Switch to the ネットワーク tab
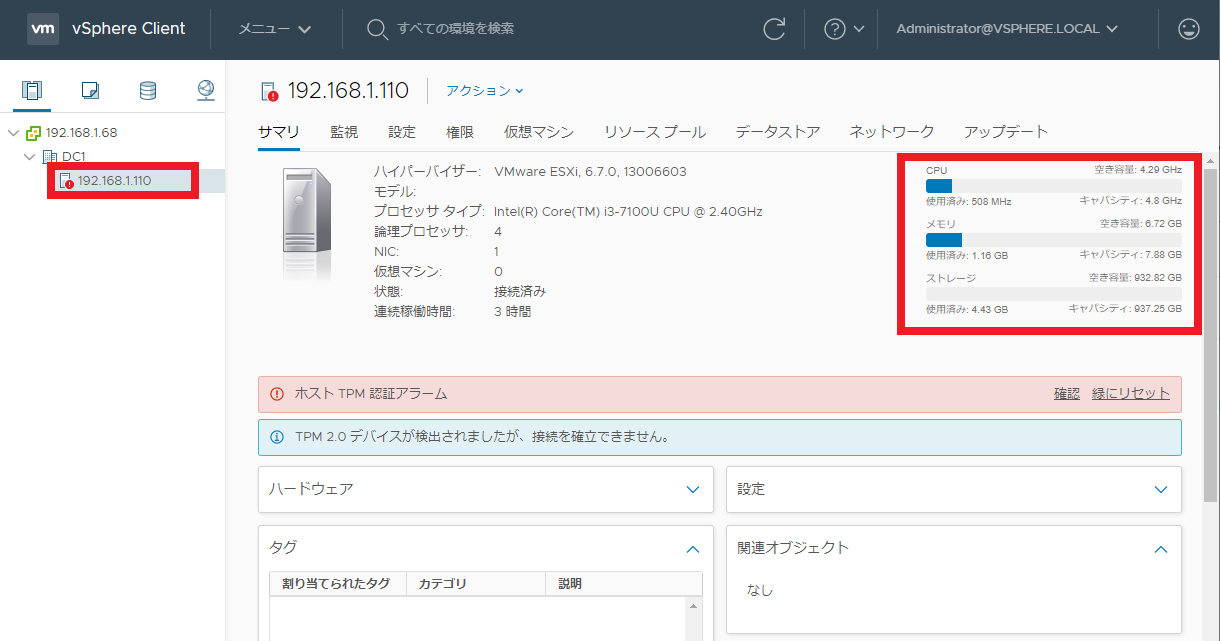 [x=892, y=132]
